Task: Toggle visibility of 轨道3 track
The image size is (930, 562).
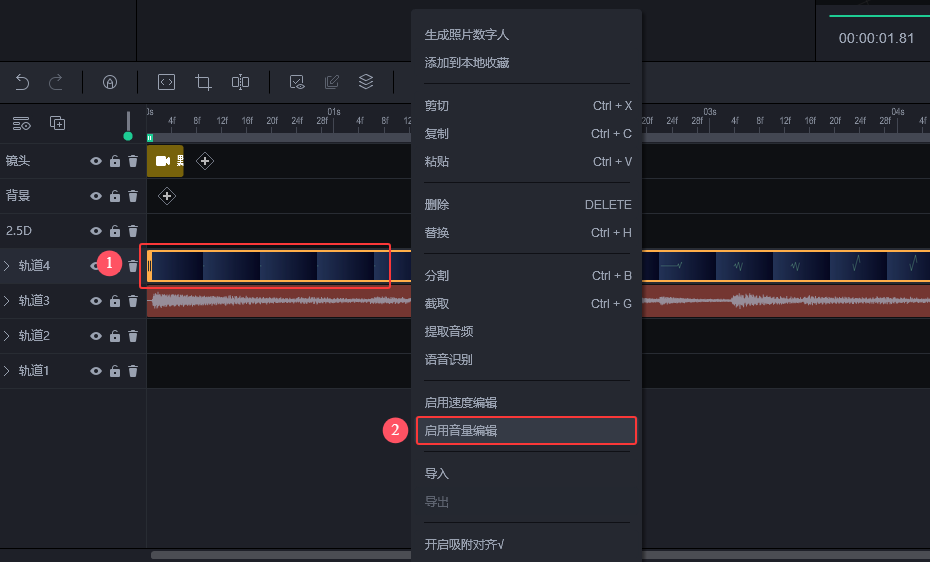Action: (96, 301)
